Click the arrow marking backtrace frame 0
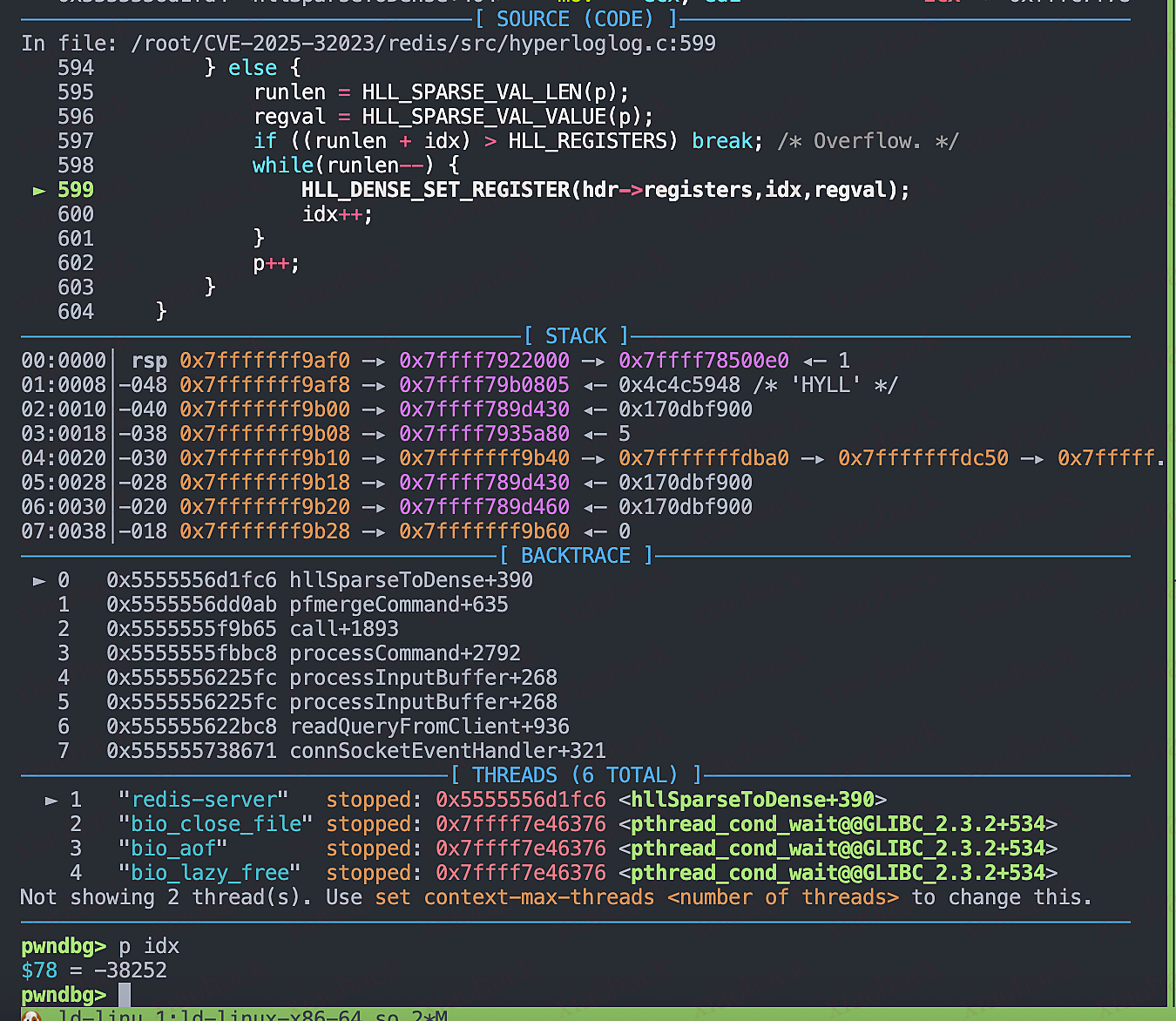The height and width of the screenshot is (1021, 1176). 39,579
